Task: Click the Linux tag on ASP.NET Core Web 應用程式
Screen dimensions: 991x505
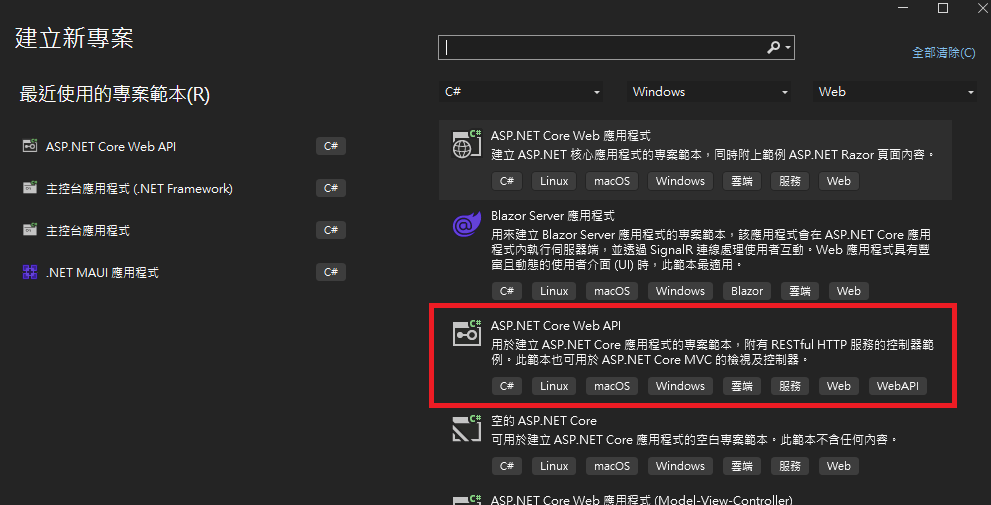Action: point(554,181)
